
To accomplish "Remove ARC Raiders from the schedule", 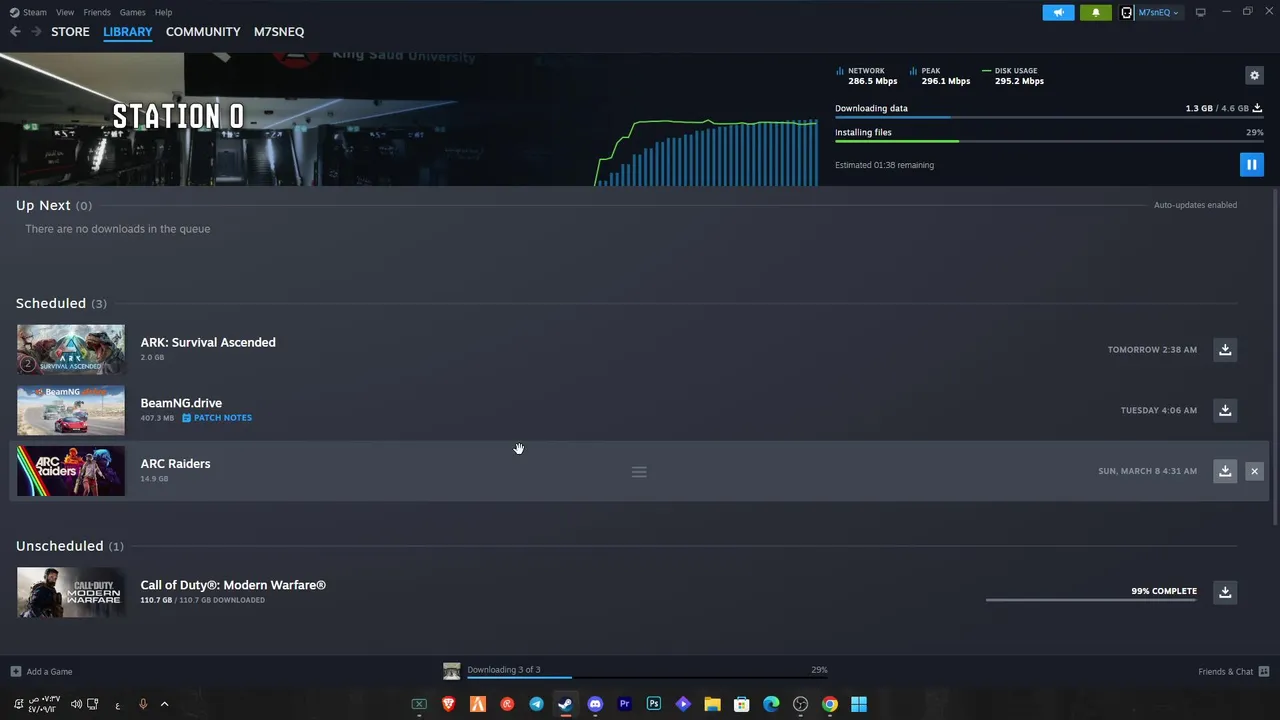I will coord(1254,471).
